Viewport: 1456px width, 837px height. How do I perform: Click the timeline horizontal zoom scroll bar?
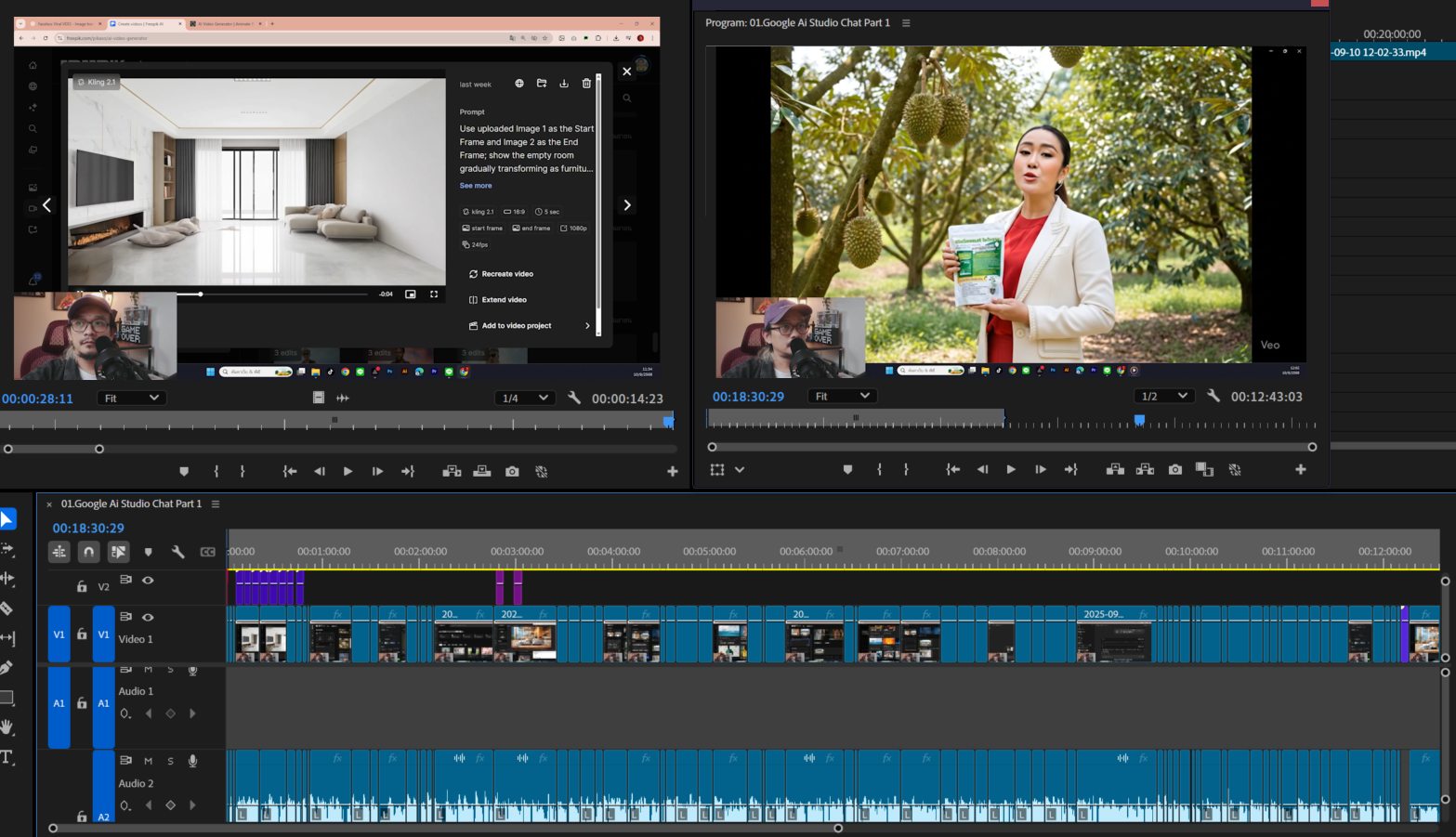click(x=446, y=828)
